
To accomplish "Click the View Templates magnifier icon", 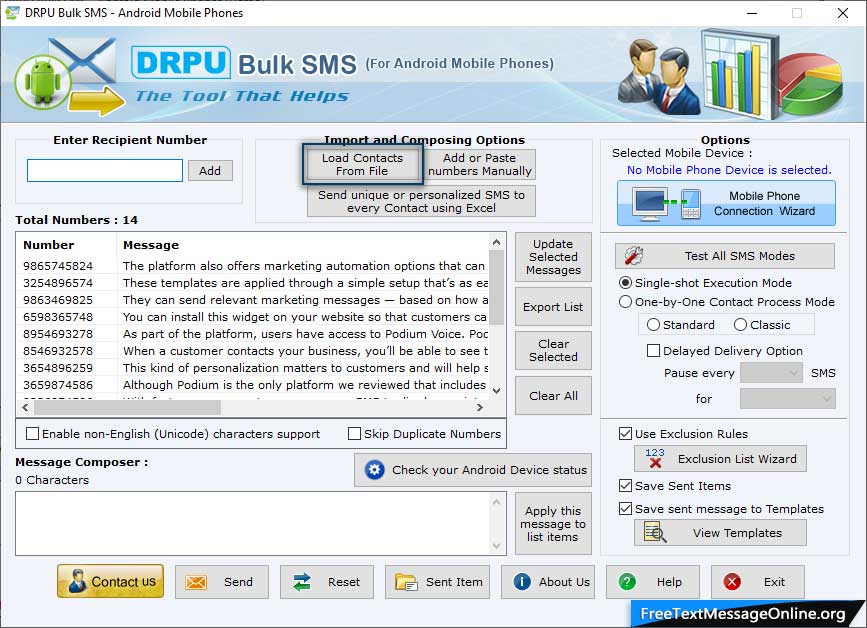I will [x=655, y=532].
